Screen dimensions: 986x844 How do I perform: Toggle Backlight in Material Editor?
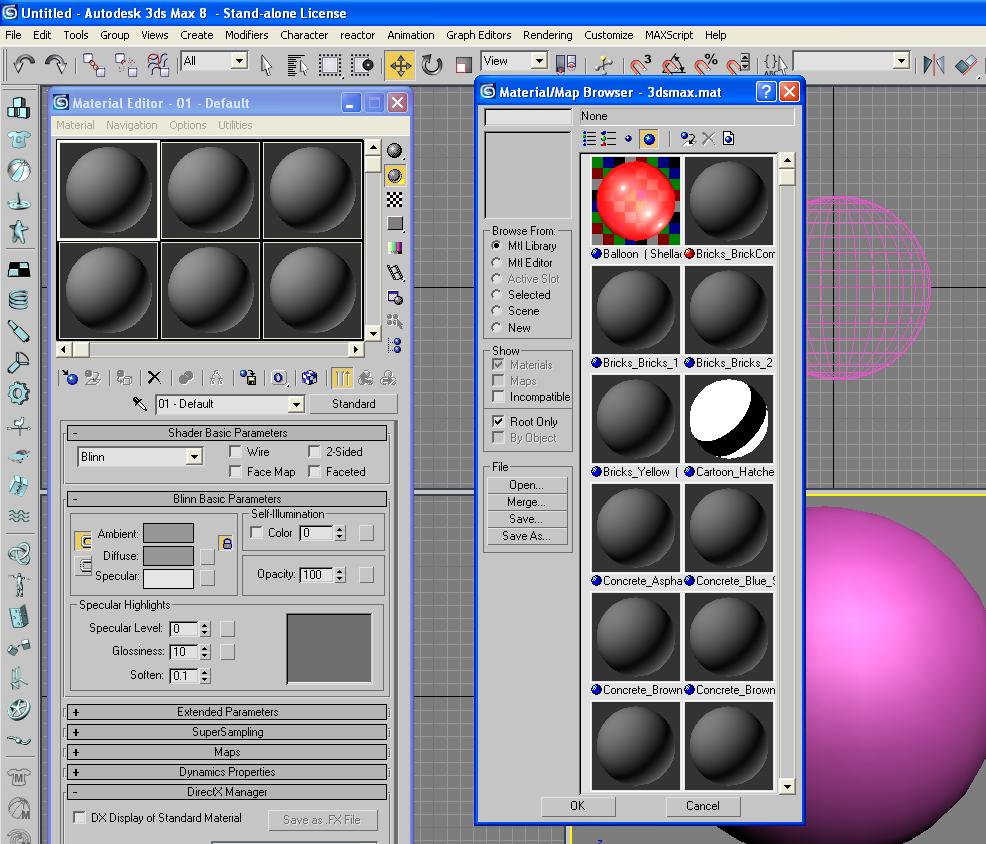(395, 175)
